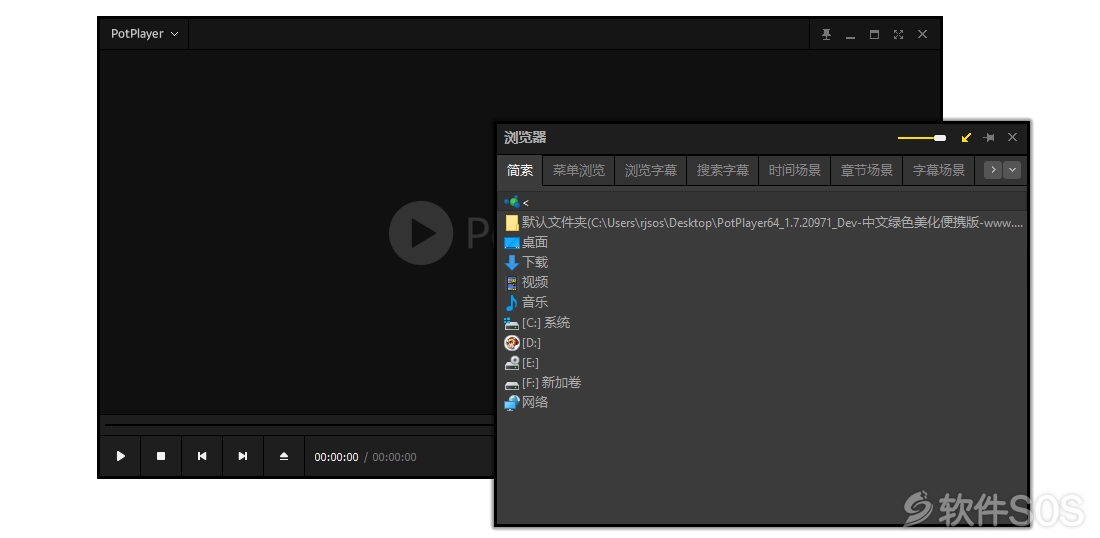This screenshot has height=538, width=1100.
Task: Switch to the 搜索字幕 tab
Action: pyautogui.click(x=723, y=170)
